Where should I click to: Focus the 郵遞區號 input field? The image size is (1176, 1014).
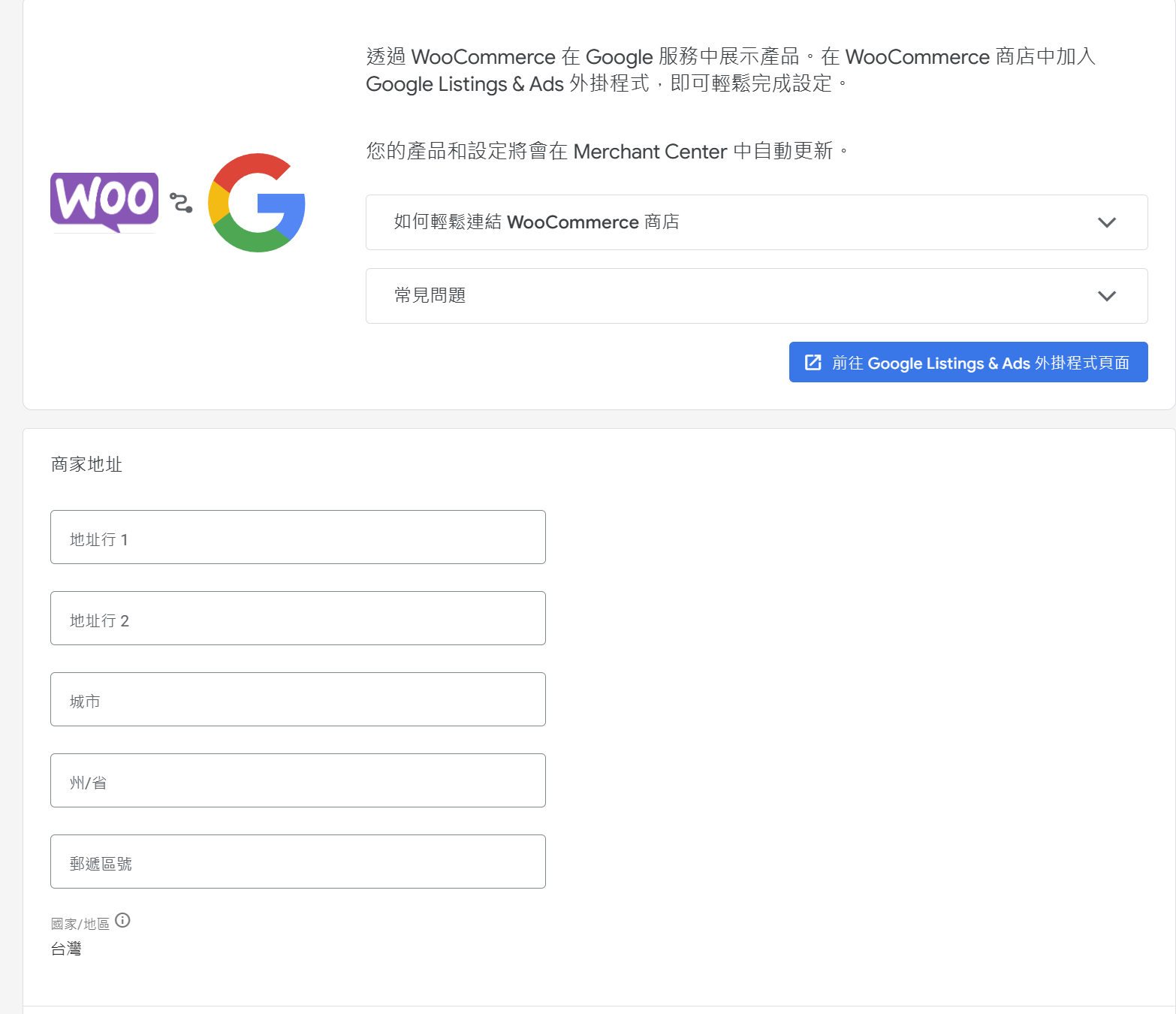point(298,862)
